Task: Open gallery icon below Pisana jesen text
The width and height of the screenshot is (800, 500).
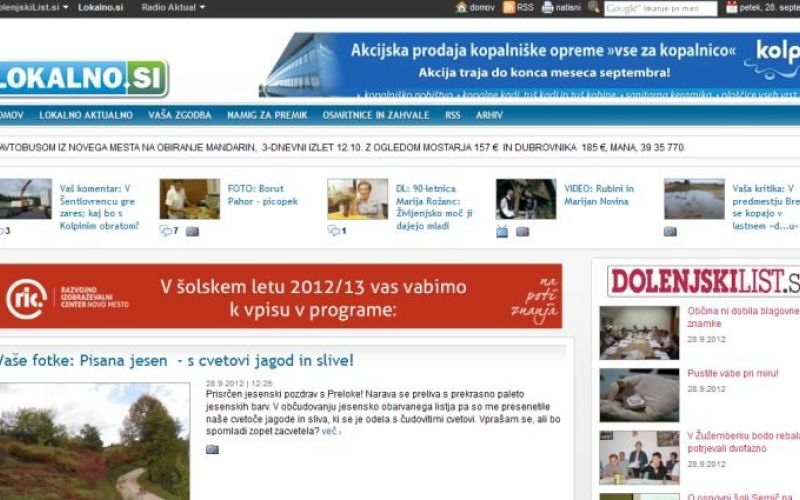Action: pyautogui.click(x=212, y=449)
